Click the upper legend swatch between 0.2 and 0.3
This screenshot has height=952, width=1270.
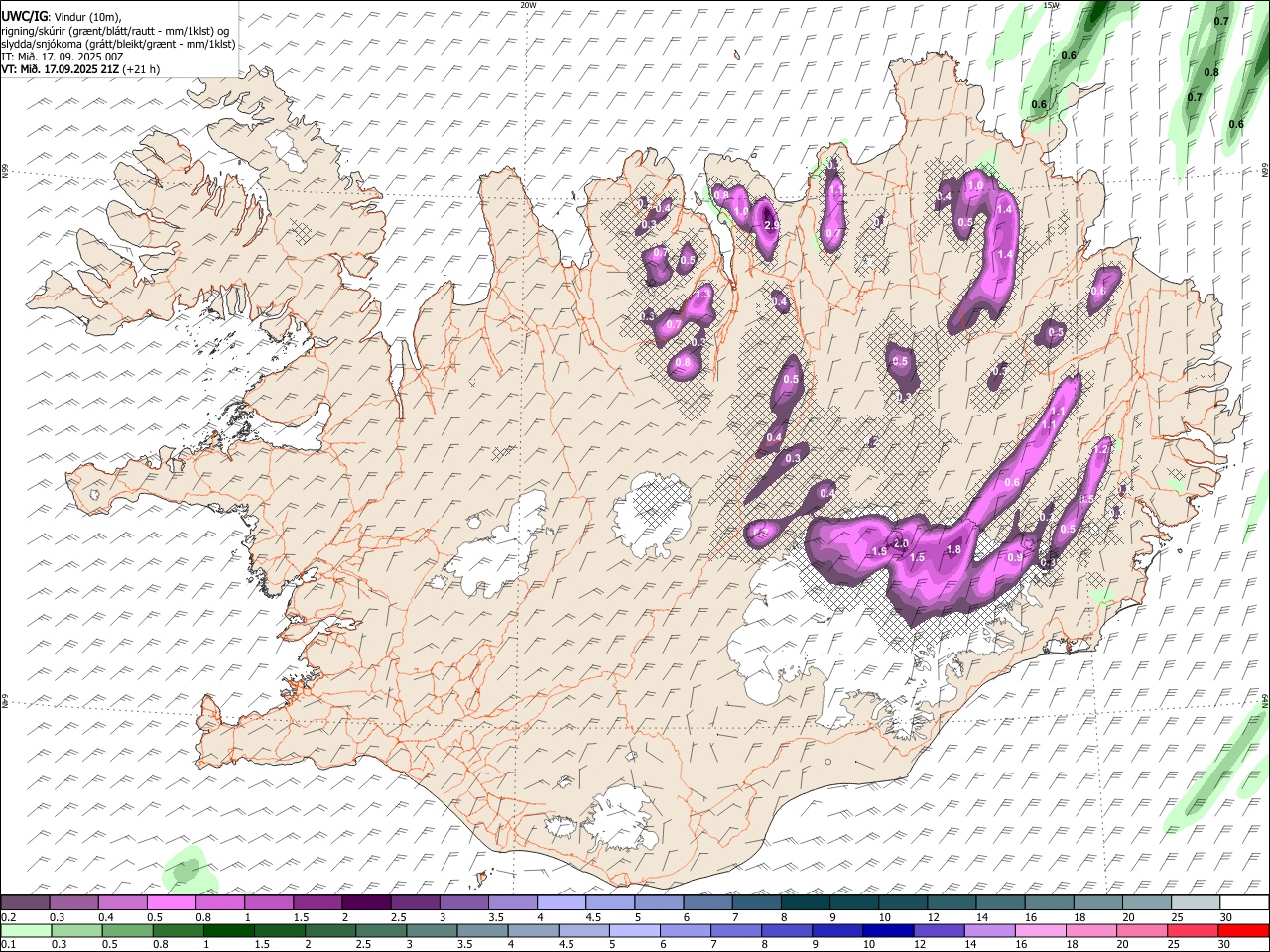[x=25, y=903]
